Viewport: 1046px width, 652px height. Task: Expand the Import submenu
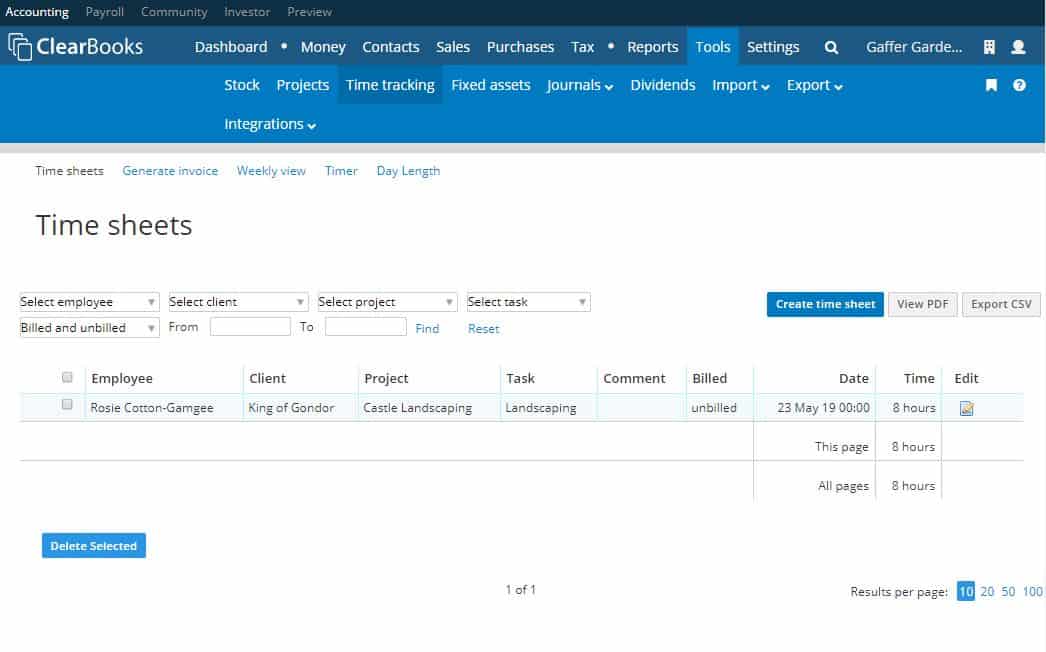(x=740, y=85)
